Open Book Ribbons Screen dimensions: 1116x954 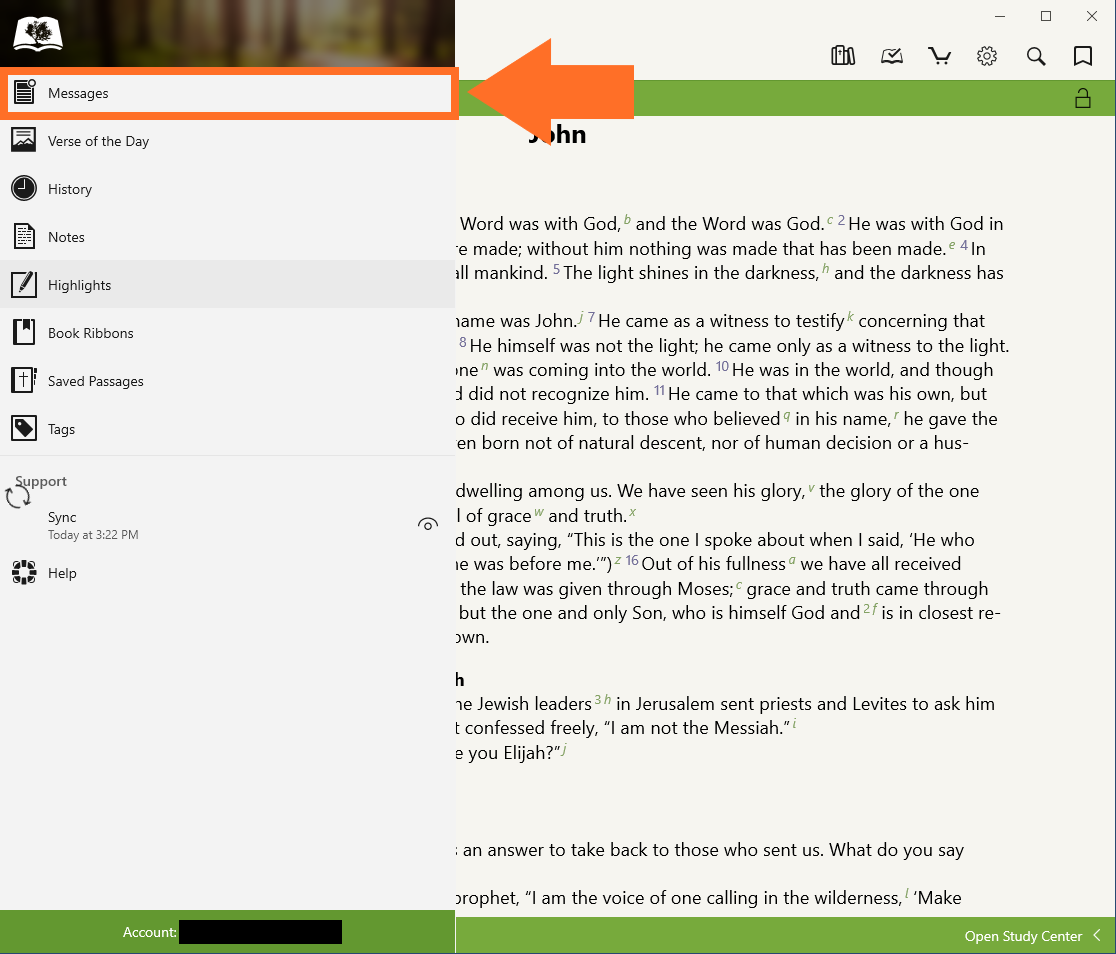click(x=228, y=332)
